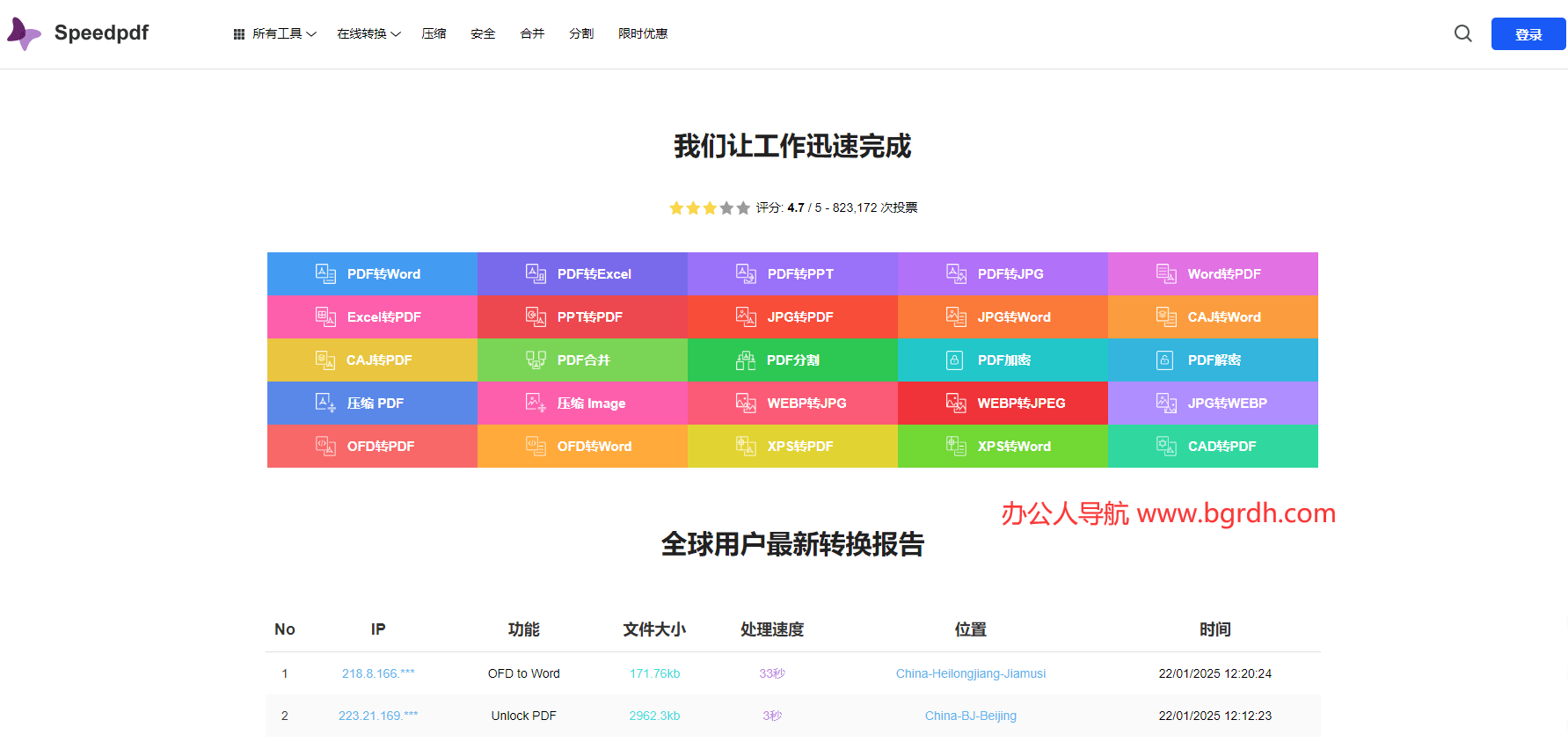
Task: Click the Speedpdf butterfly logo
Action: pos(24,34)
